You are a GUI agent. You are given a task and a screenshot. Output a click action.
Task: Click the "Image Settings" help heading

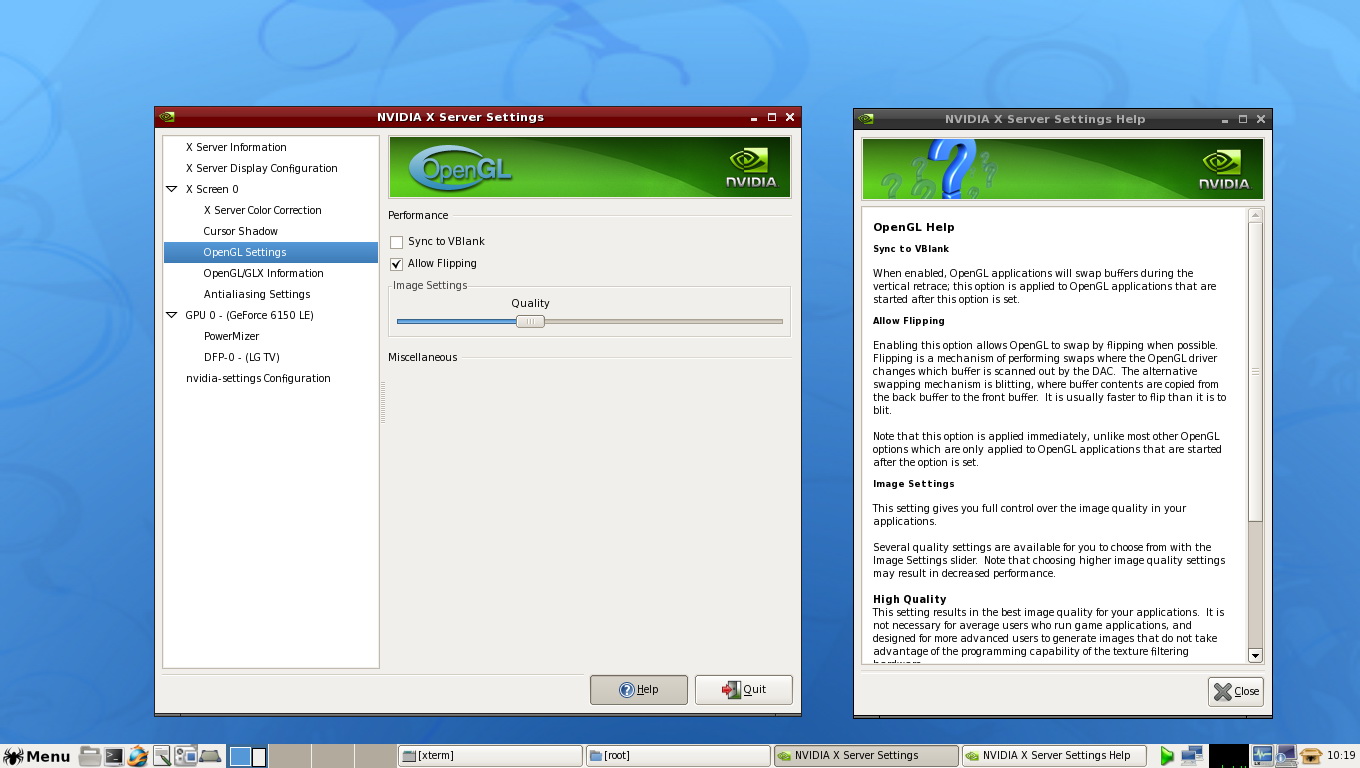[914, 484]
